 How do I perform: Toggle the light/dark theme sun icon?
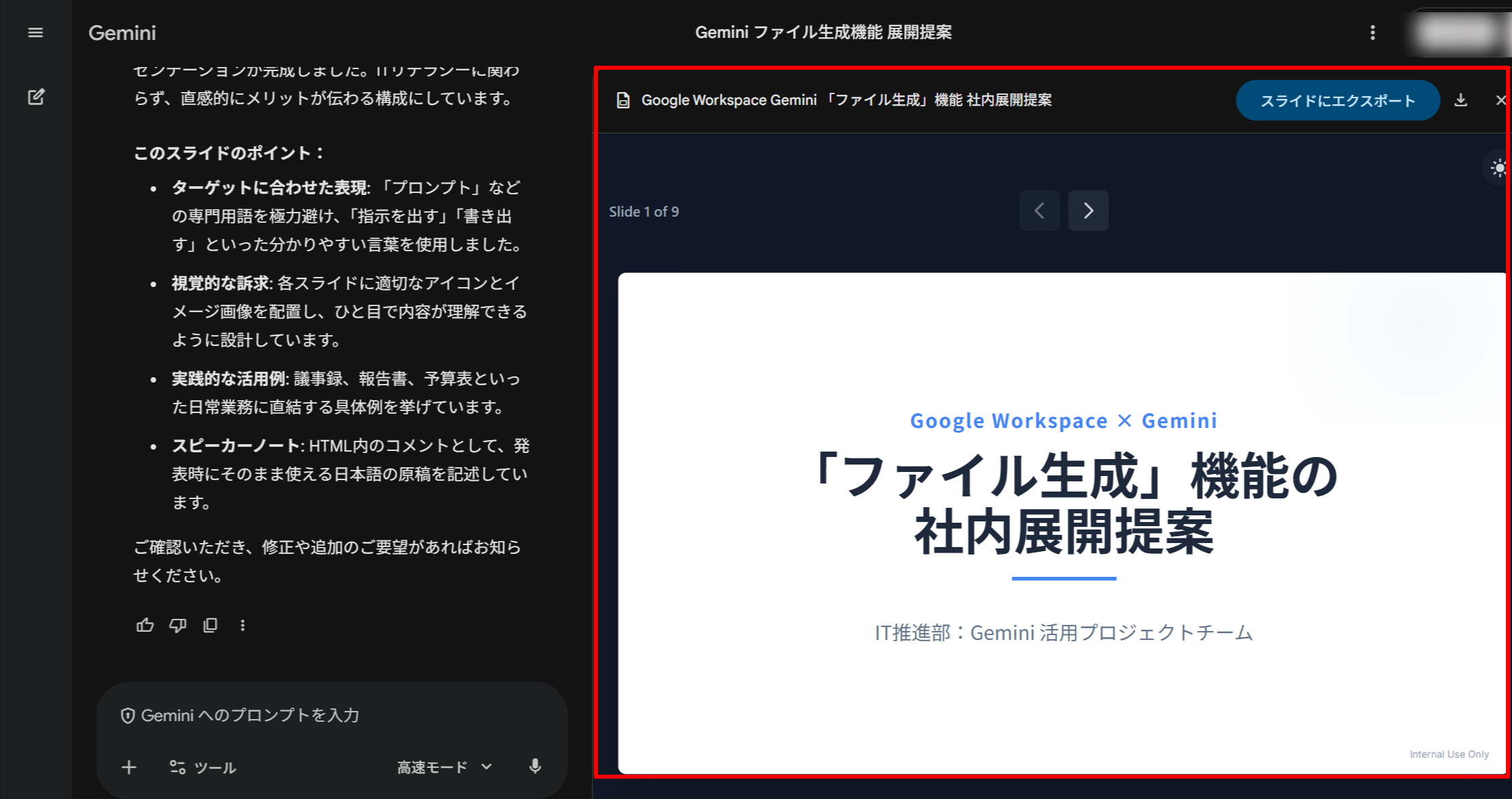pos(1498,168)
